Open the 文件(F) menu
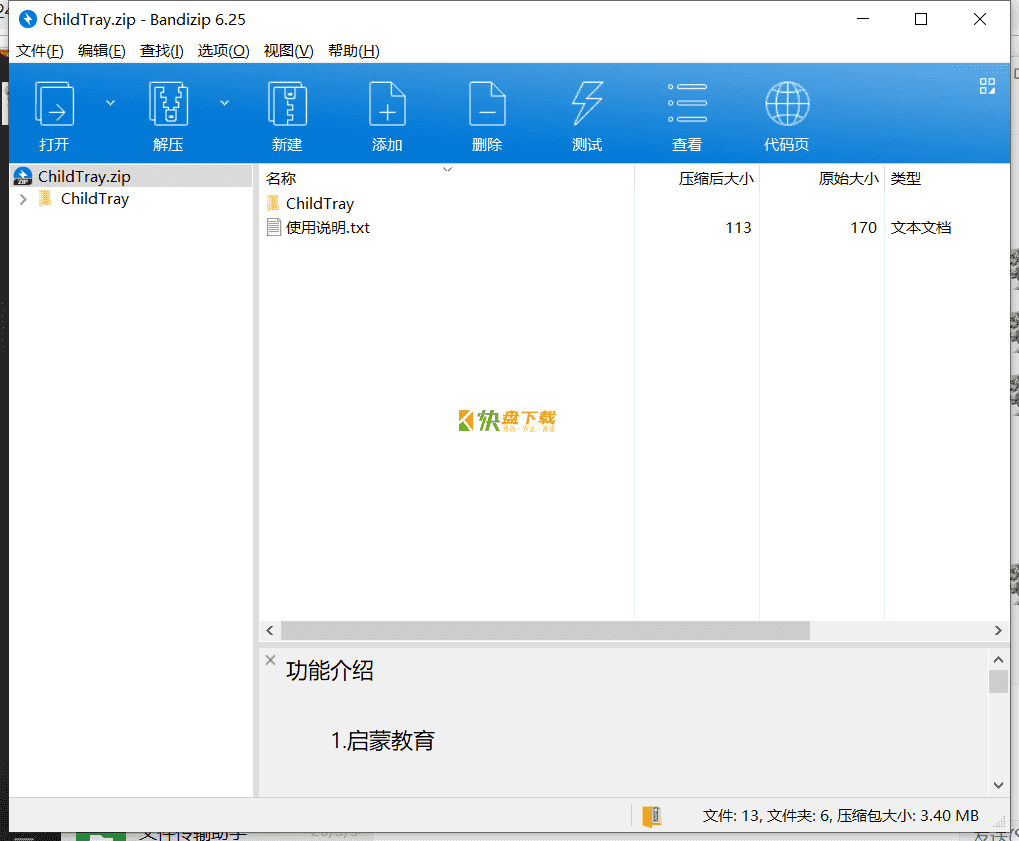1019x841 pixels. click(x=40, y=51)
